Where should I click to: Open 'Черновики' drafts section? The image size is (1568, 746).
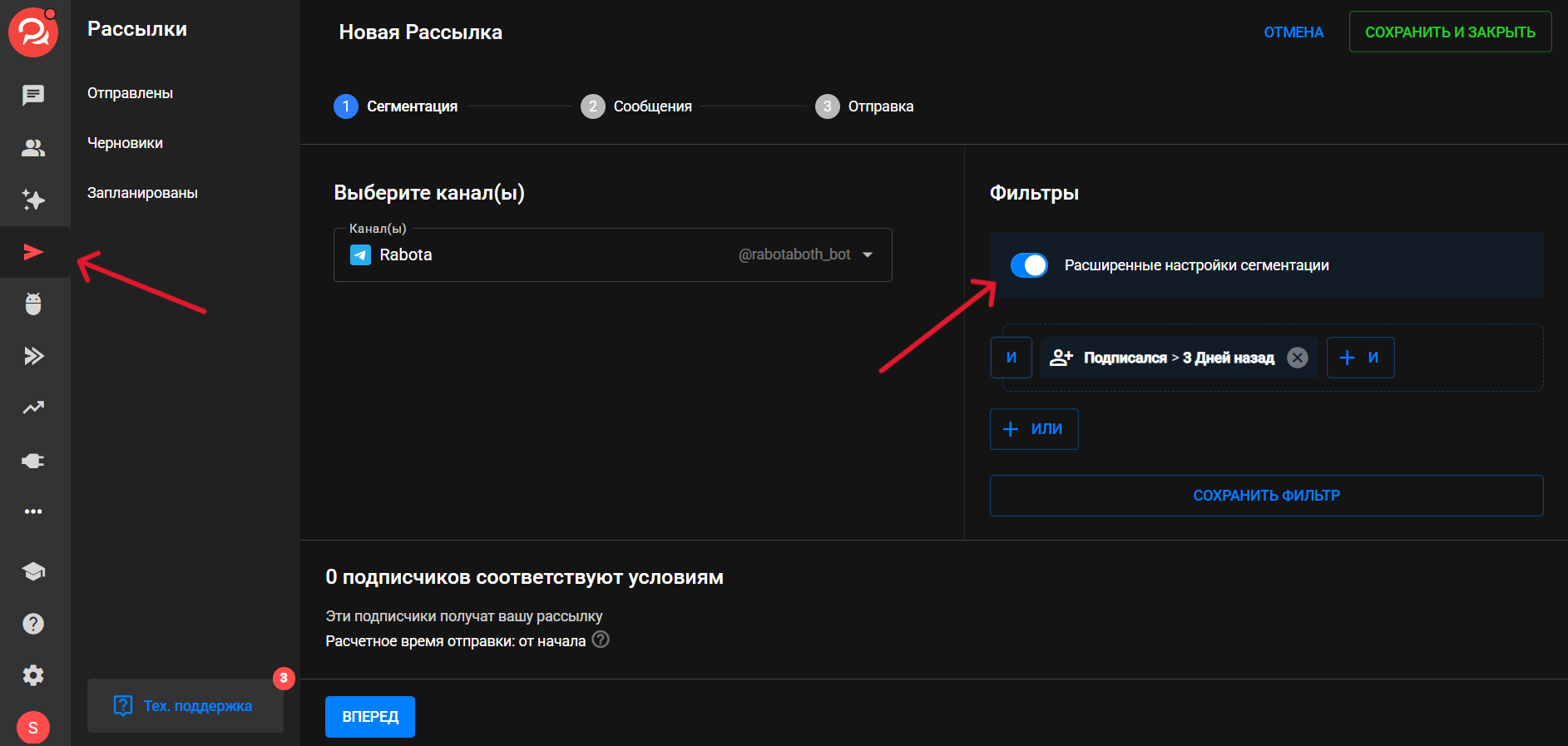pos(125,143)
